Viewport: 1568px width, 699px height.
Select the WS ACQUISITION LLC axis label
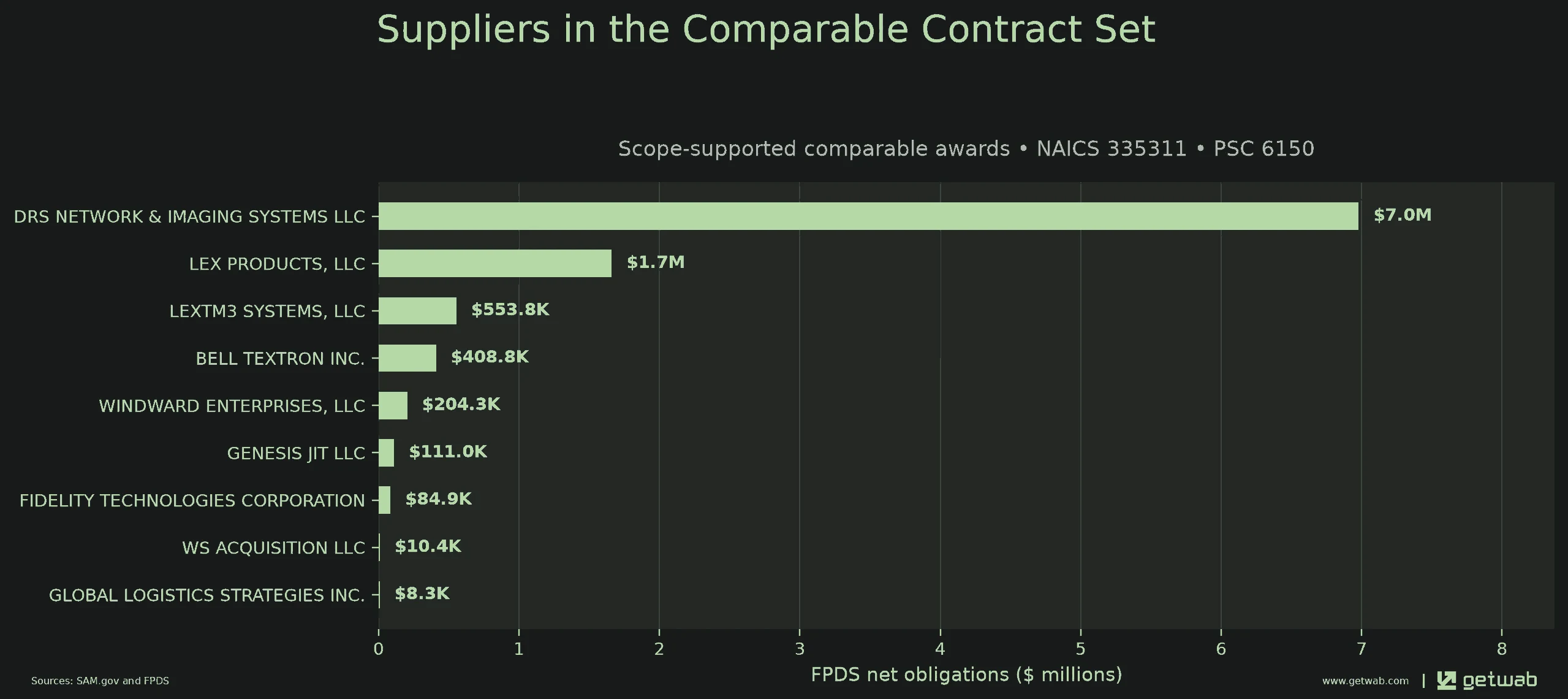coord(273,548)
